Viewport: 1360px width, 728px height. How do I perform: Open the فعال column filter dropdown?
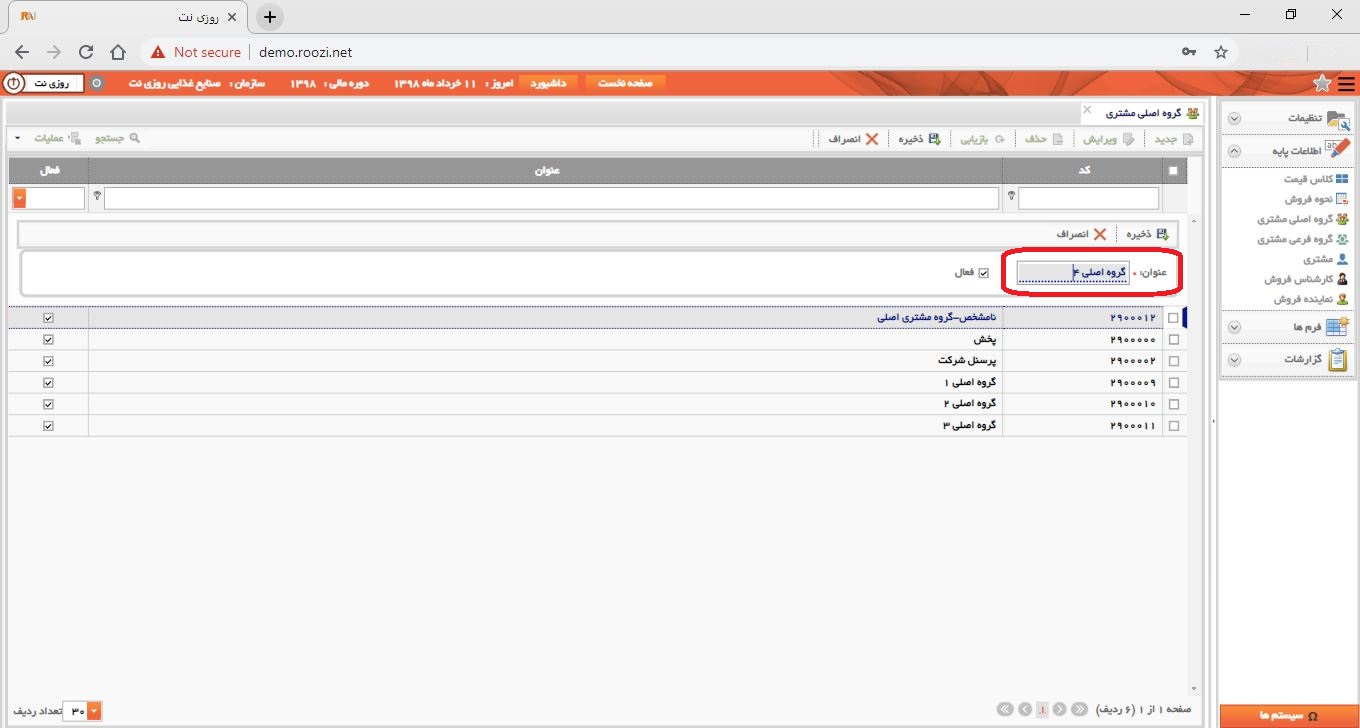(19, 198)
